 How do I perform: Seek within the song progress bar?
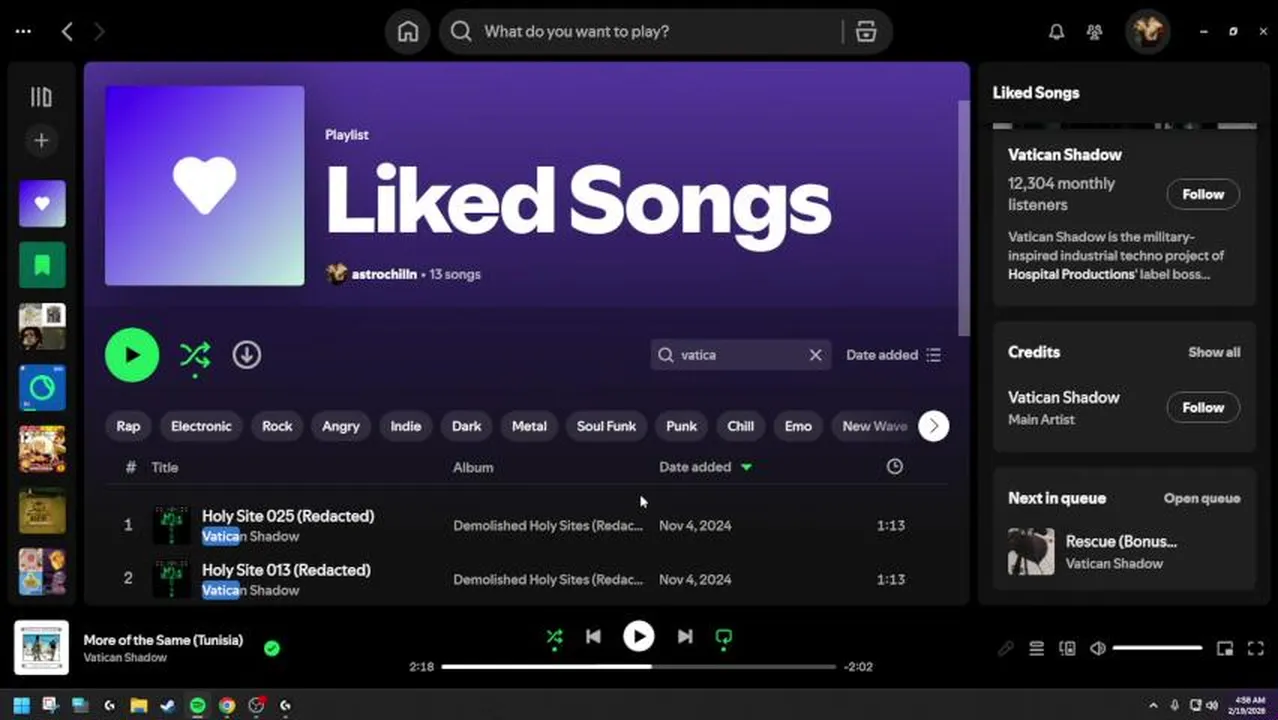[x=639, y=666]
